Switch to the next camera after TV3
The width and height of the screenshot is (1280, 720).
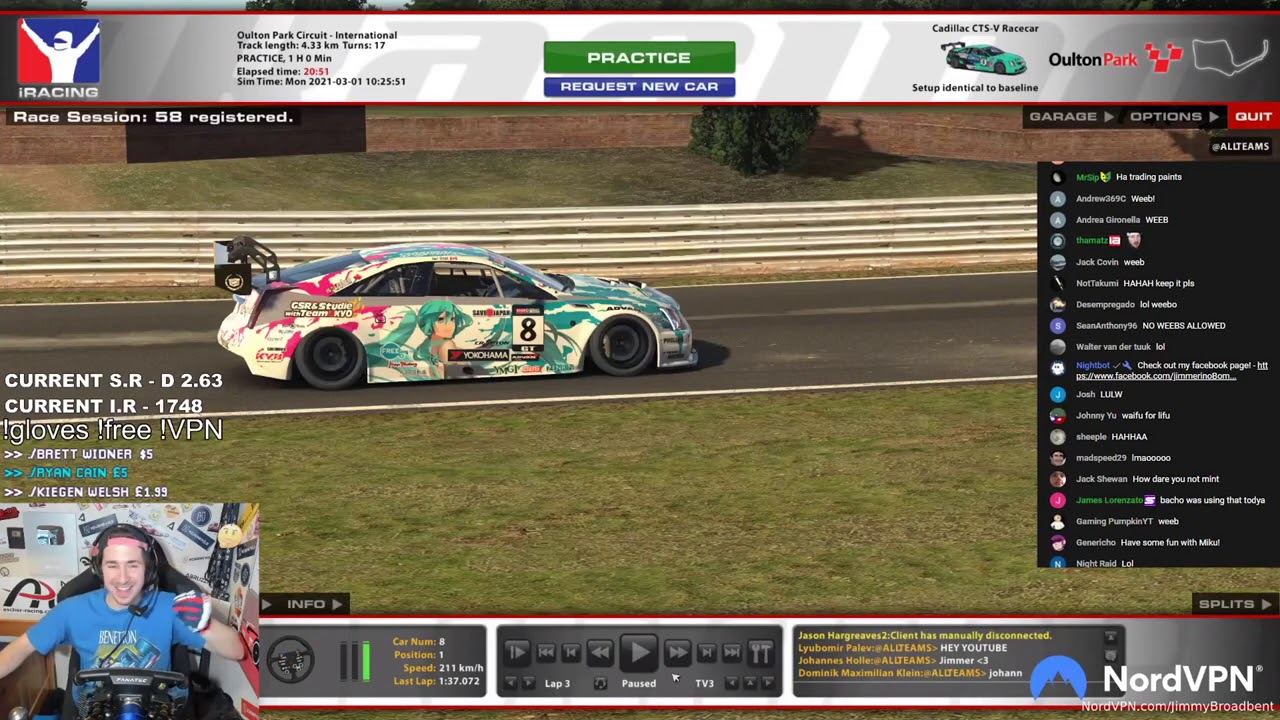point(768,683)
